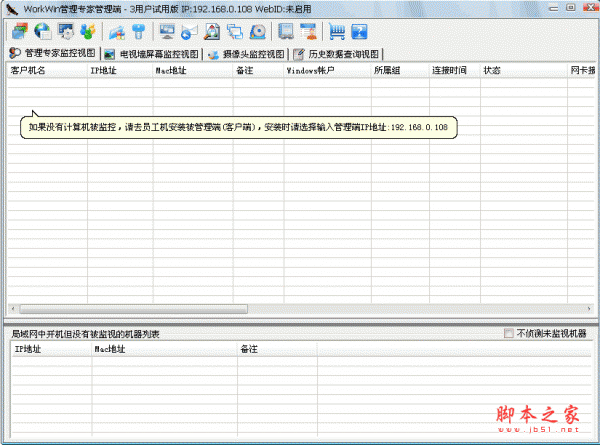Click the document magnifier search icon
Image resolution: width=600 pixels, height=445 pixels.
212,31
